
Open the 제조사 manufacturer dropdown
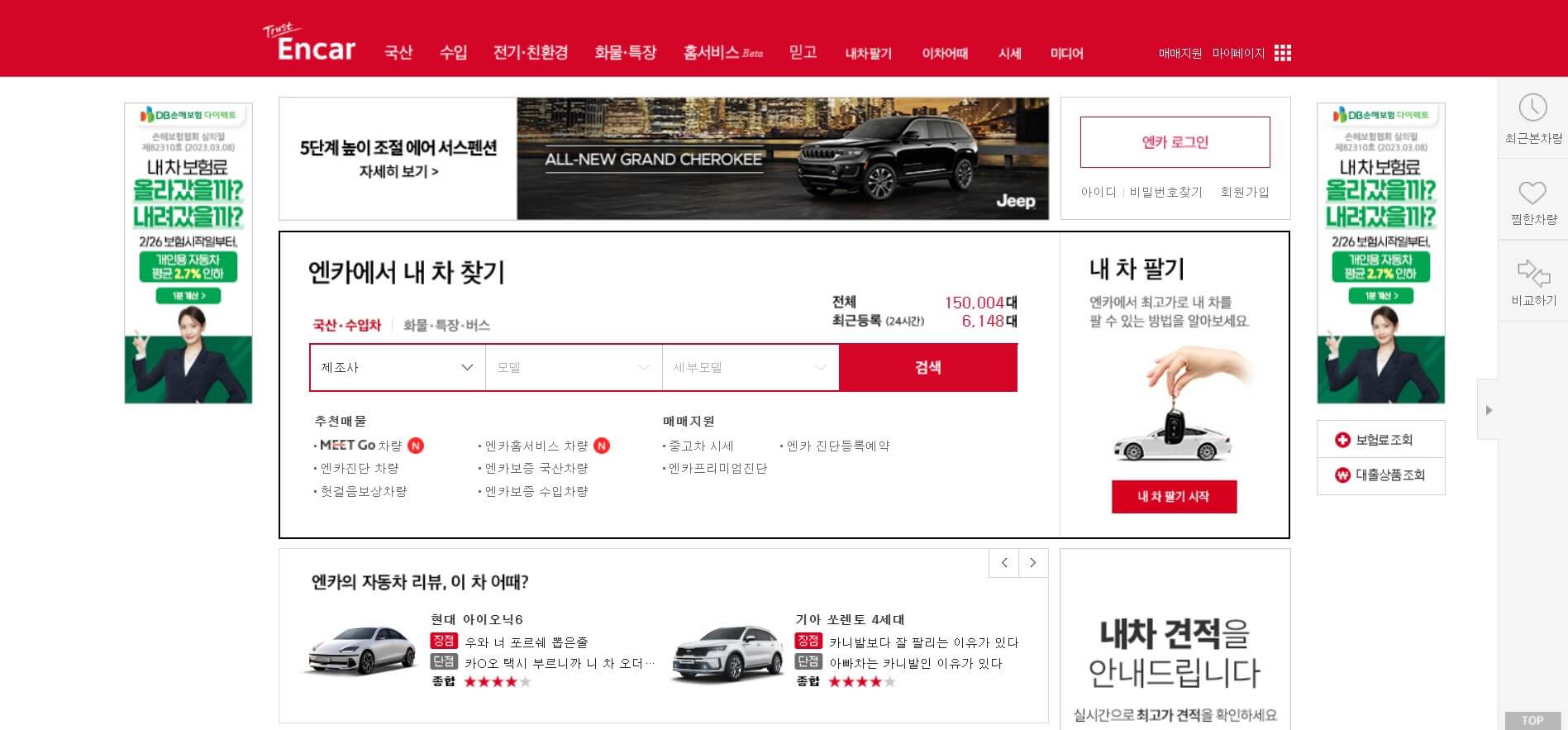point(398,367)
